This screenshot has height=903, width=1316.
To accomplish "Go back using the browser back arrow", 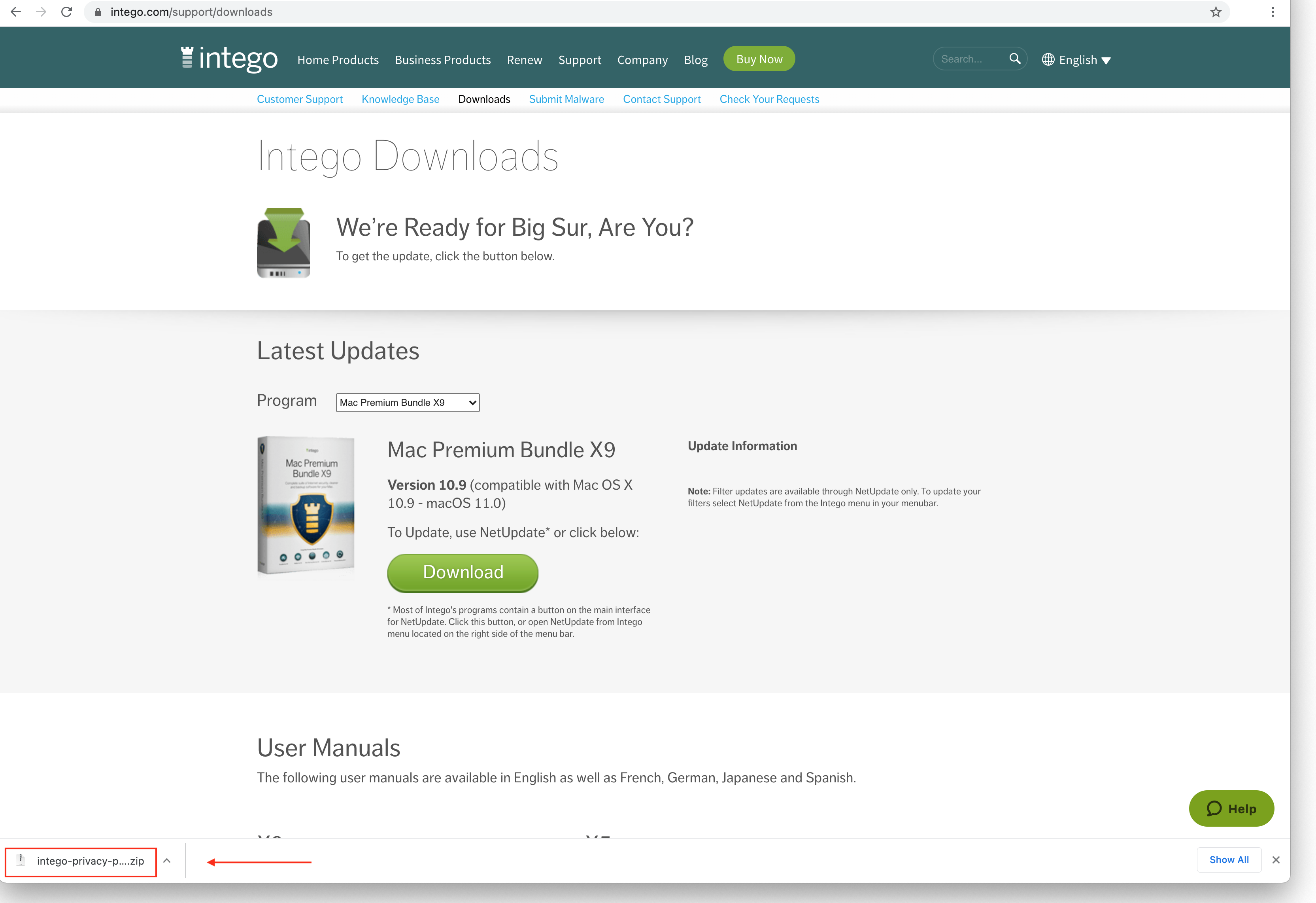I will pos(16,12).
